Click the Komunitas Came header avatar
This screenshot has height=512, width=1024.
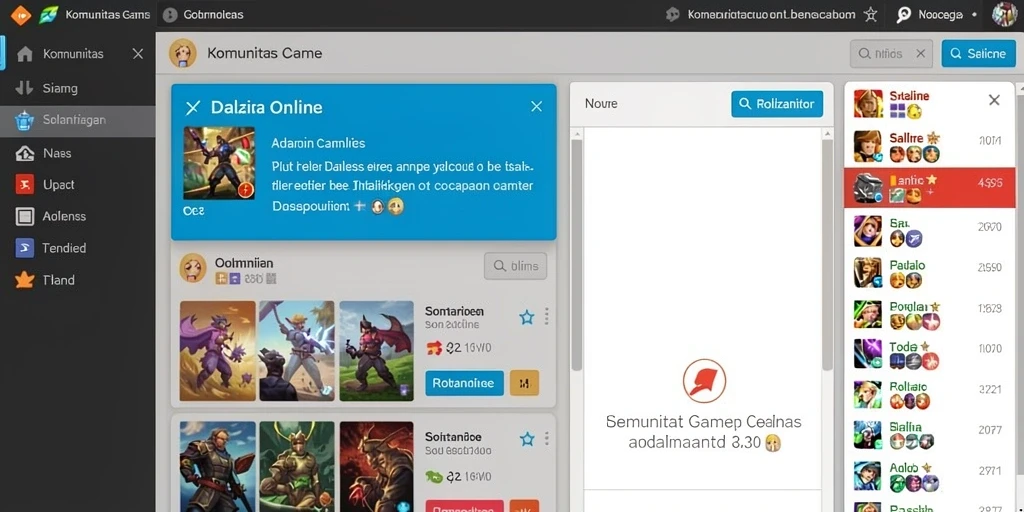pos(183,54)
